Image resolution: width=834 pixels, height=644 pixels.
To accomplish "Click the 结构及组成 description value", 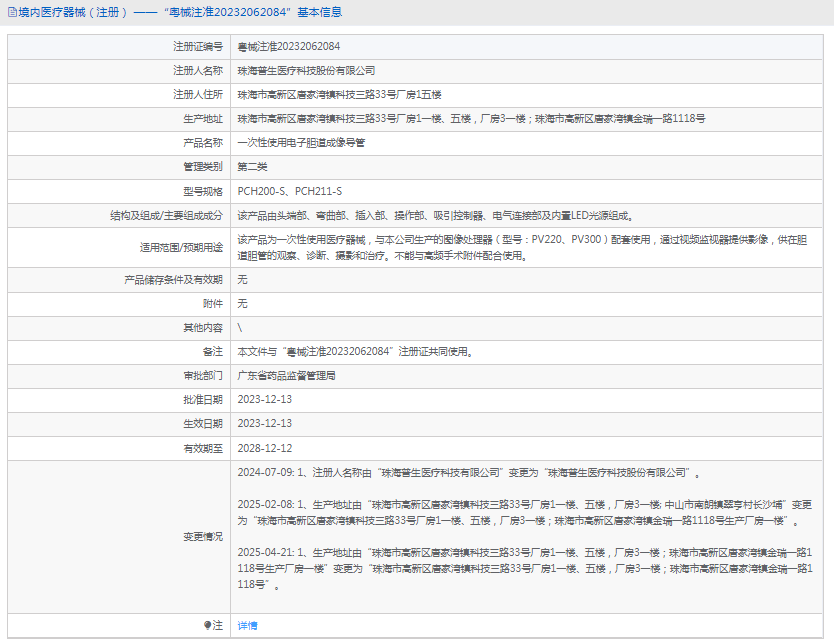I will pyautogui.click(x=436, y=215).
